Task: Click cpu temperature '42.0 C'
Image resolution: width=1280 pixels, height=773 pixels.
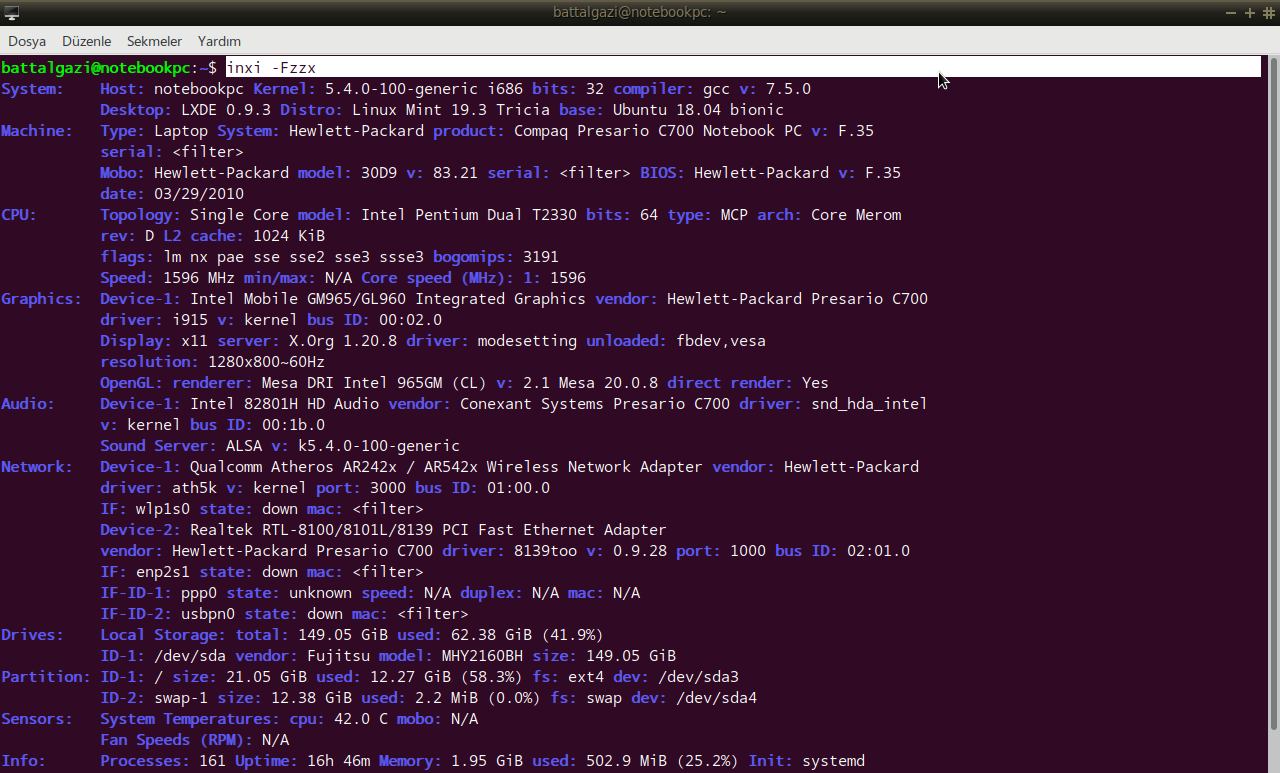Action: 361,719
